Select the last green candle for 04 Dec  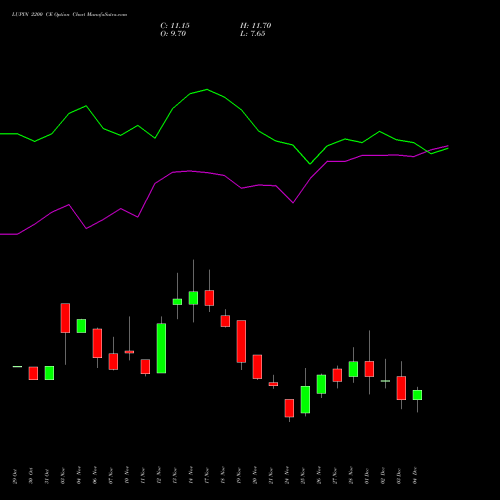417,395
